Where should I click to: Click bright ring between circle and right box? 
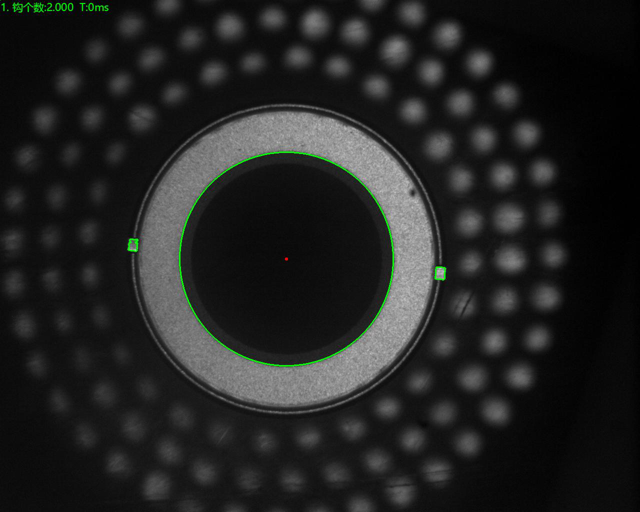pyautogui.click(x=414, y=266)
